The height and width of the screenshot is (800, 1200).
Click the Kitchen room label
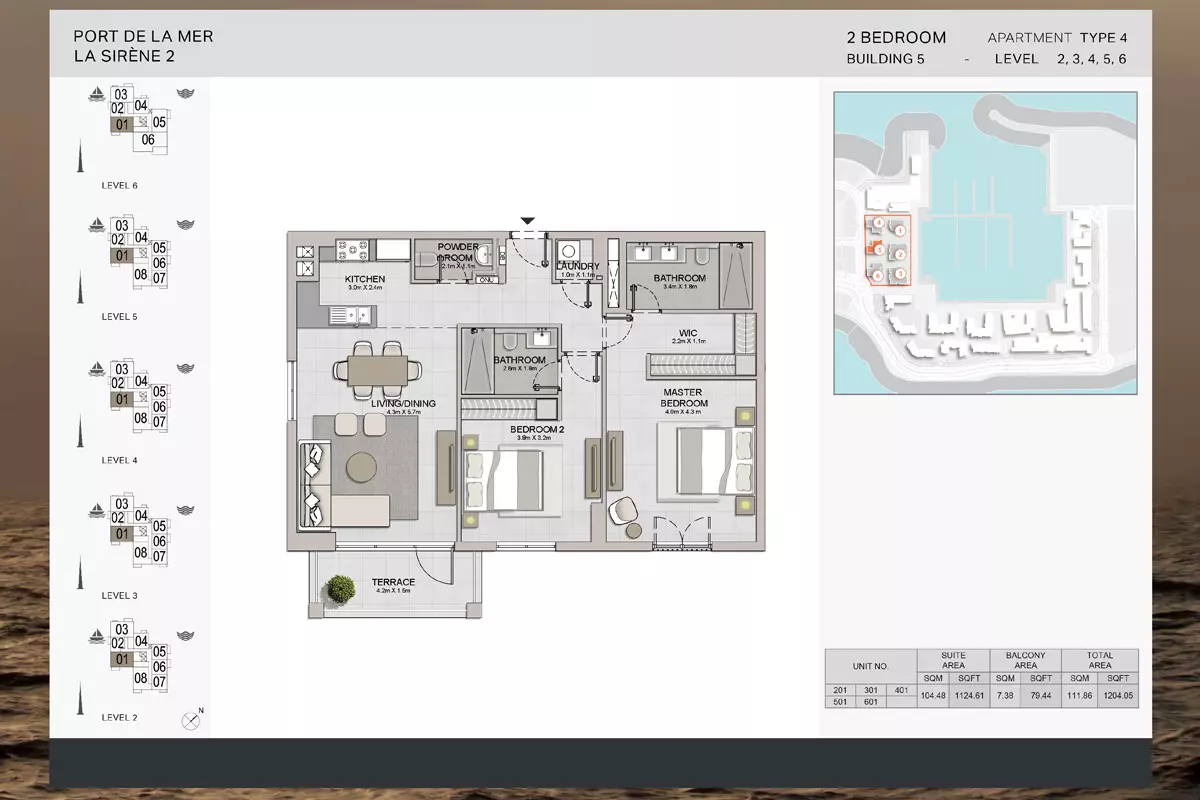point(365,279)
